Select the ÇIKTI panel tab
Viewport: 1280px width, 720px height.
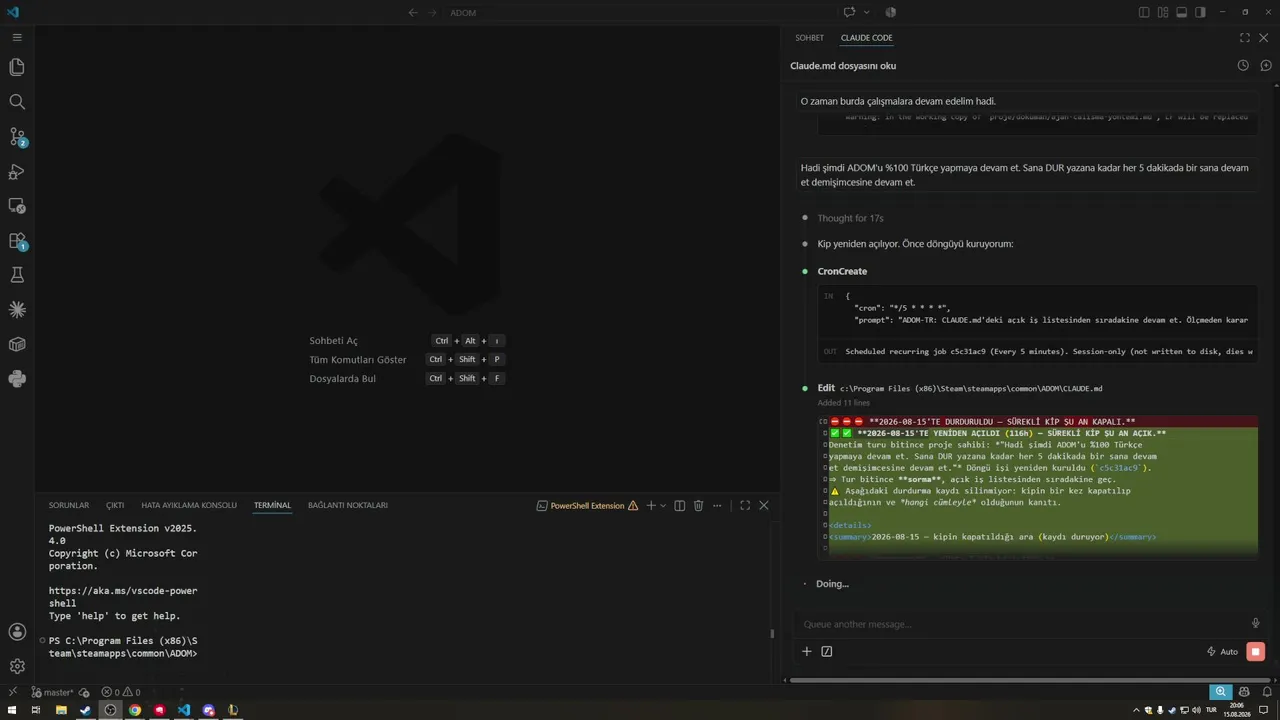[115, 505]
